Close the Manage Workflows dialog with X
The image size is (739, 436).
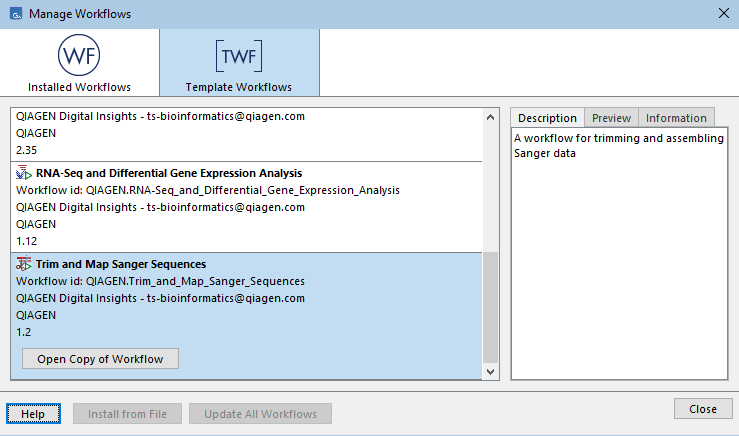click(724, 13)
